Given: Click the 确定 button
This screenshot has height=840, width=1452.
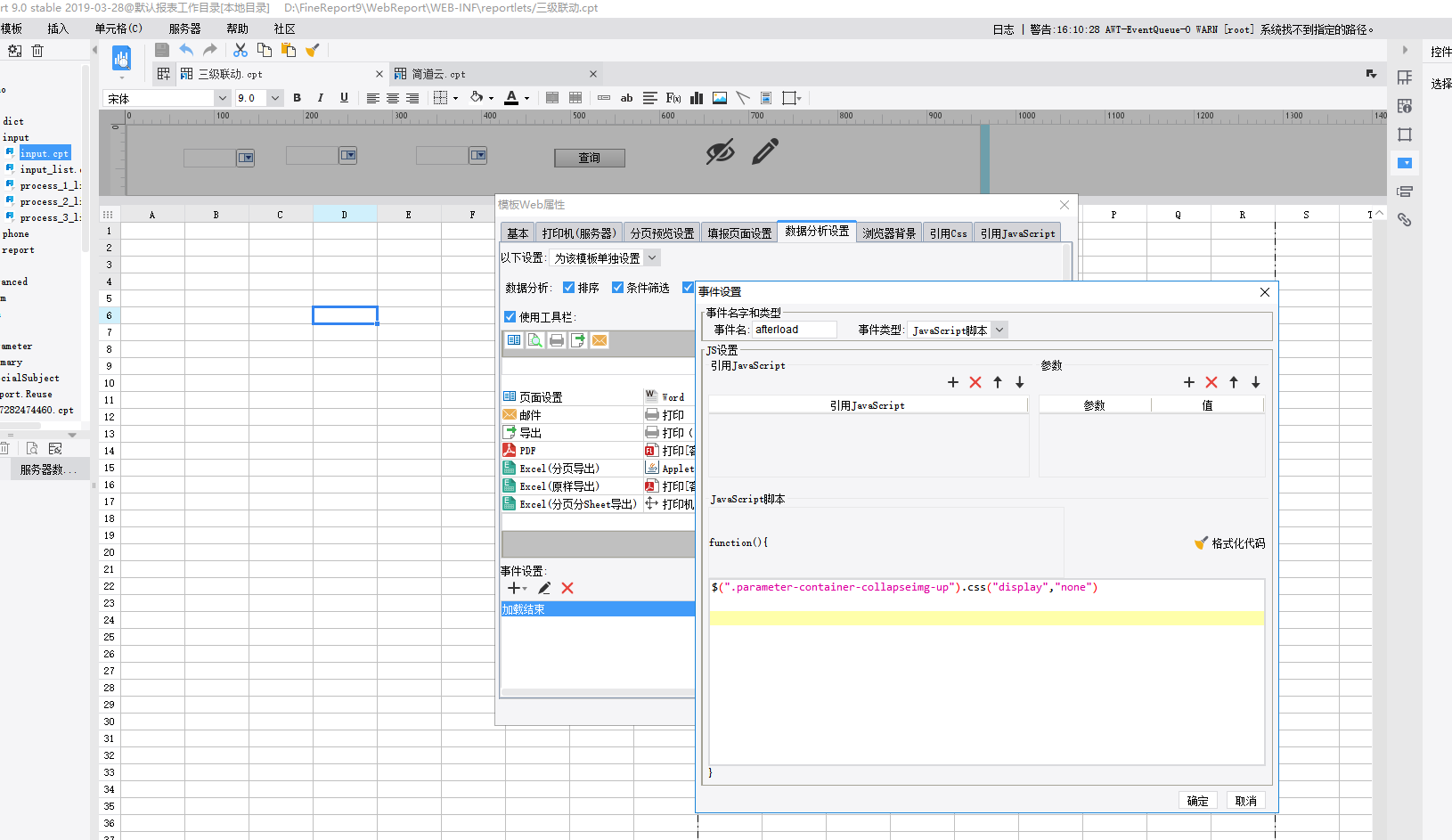Looking at the screenshot, I should [x=1197, y=801].
